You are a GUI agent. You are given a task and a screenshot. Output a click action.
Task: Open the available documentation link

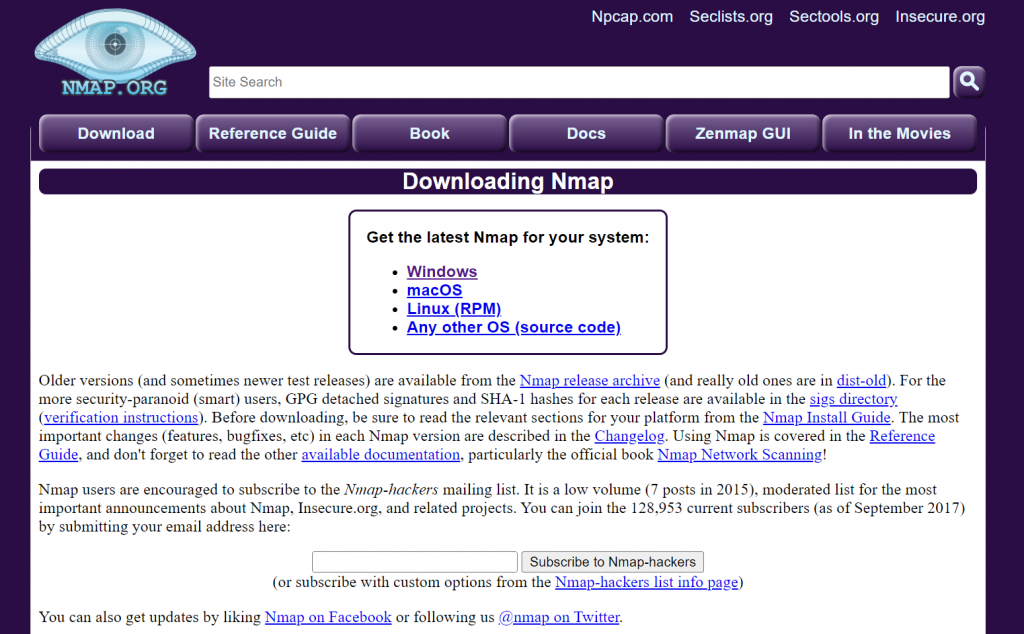pos(381,454)
